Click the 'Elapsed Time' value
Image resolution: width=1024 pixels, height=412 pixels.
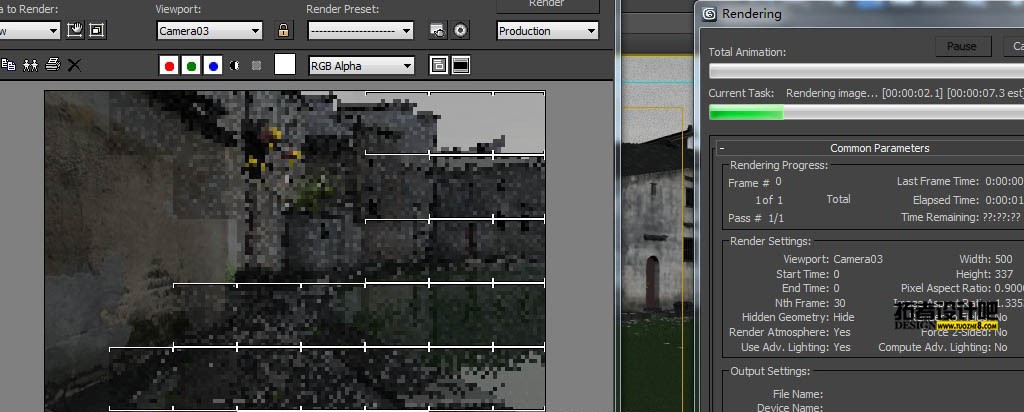click(x=1004, y=200)
